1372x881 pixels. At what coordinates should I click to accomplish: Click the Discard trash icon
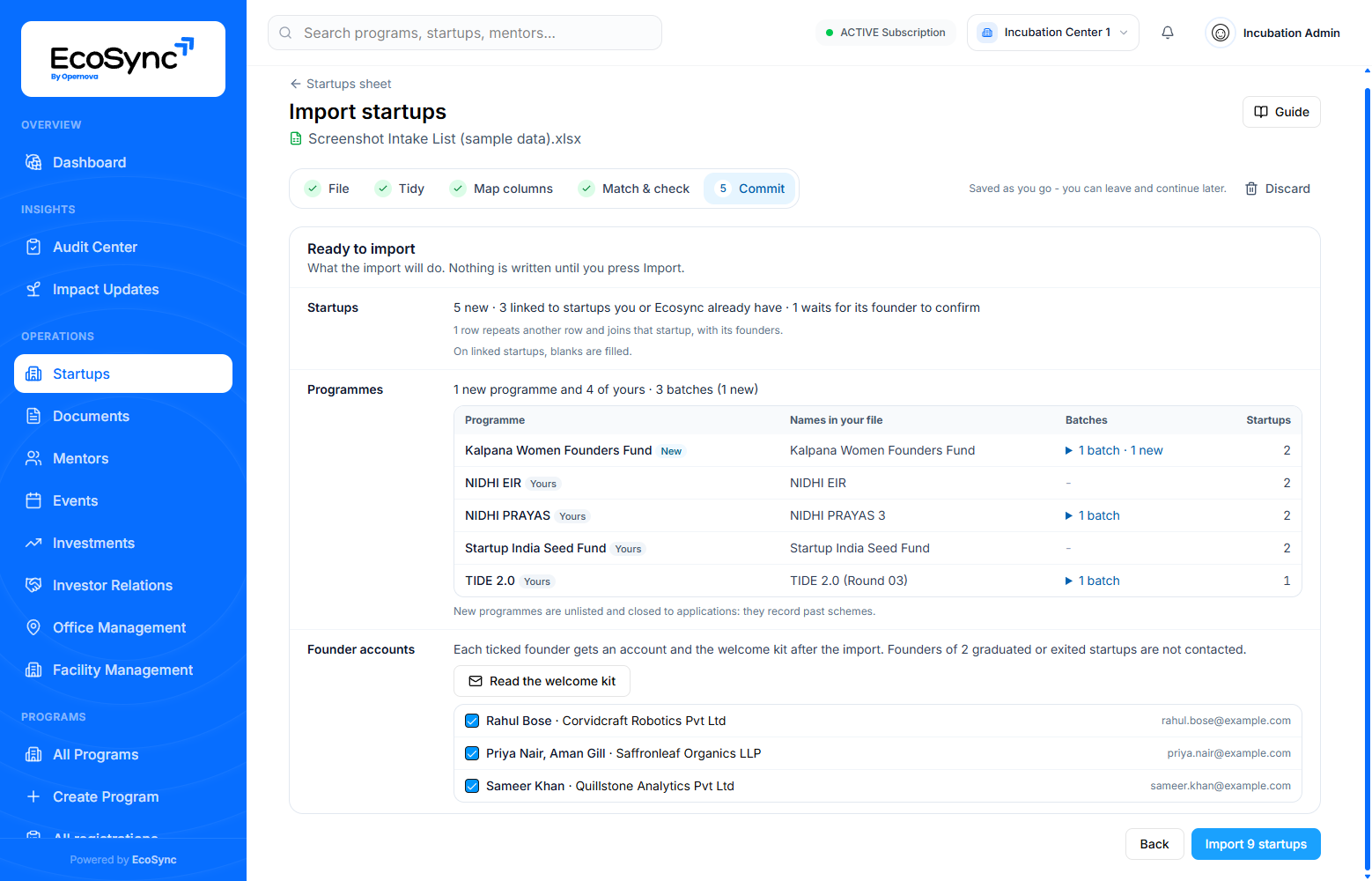coord(1251,189)
